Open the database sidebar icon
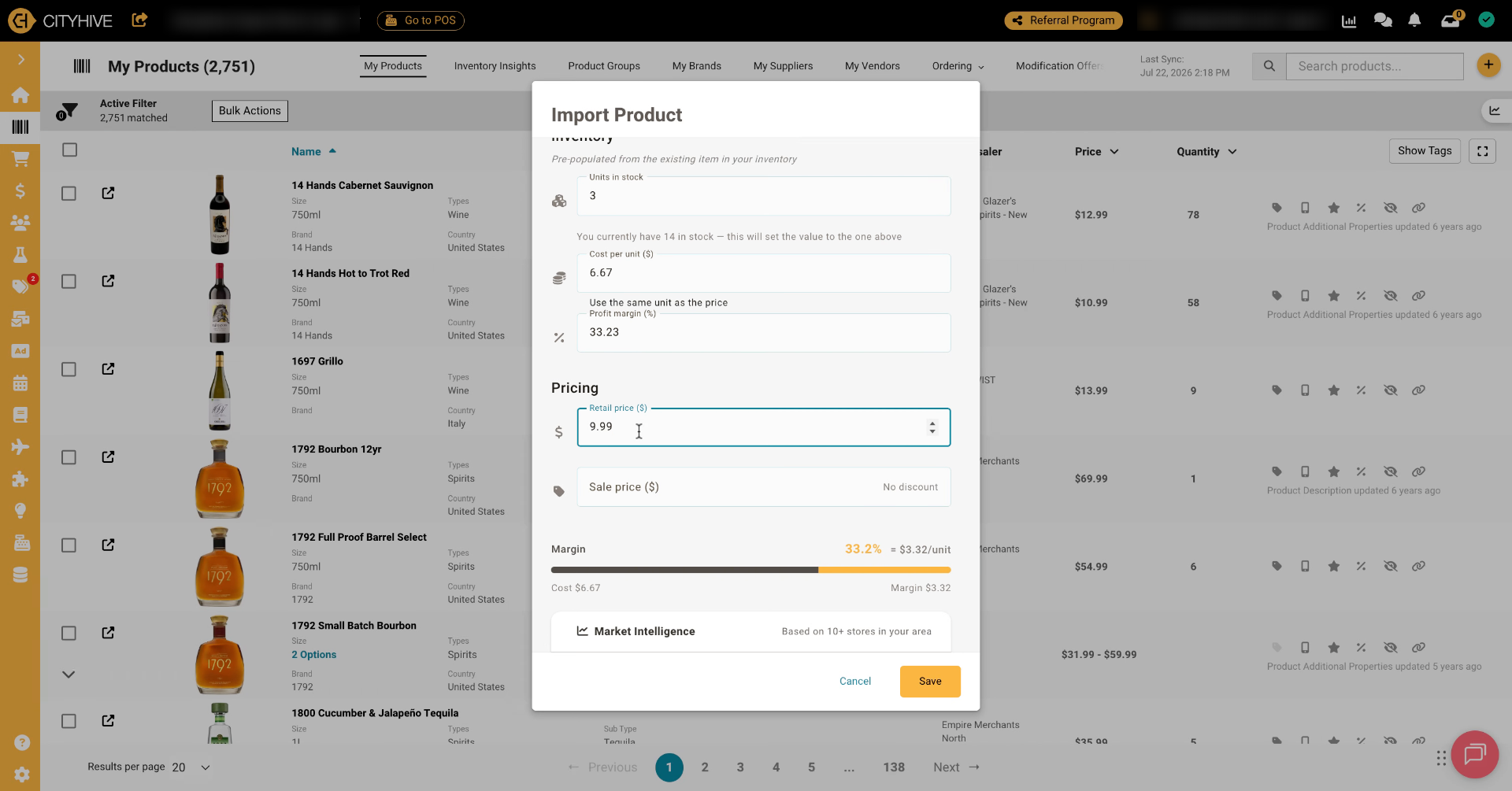 click(x=20, y=575)
